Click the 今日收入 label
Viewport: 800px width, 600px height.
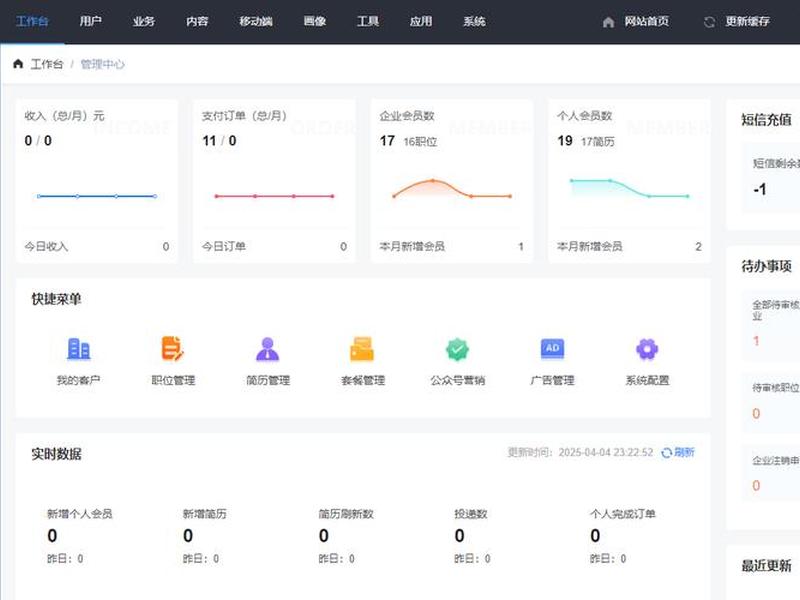point(46,246)
